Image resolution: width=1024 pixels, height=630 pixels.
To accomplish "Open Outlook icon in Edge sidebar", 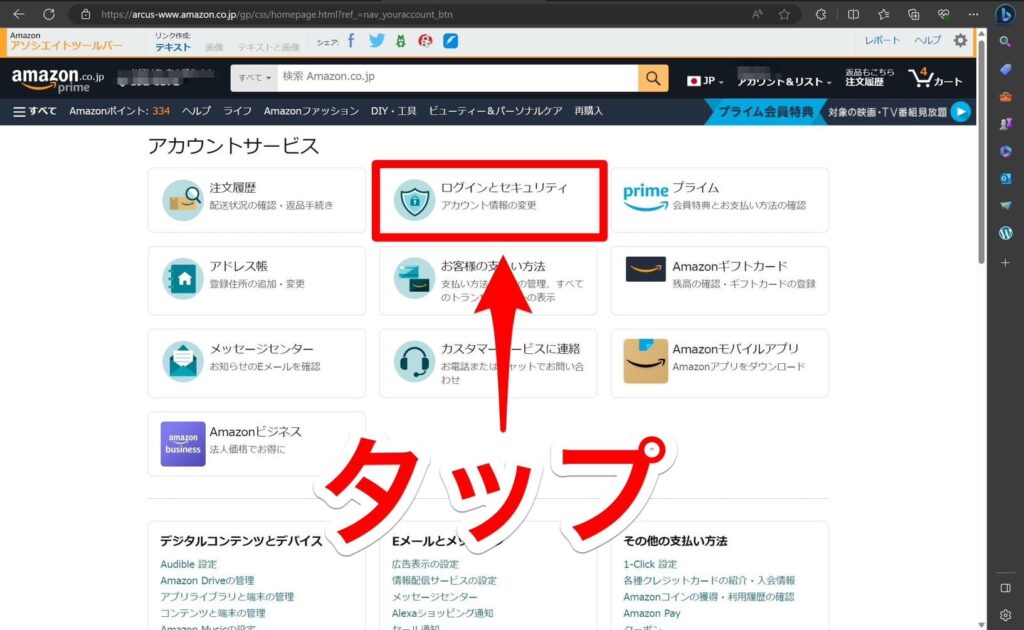I will click(1005, 178).
